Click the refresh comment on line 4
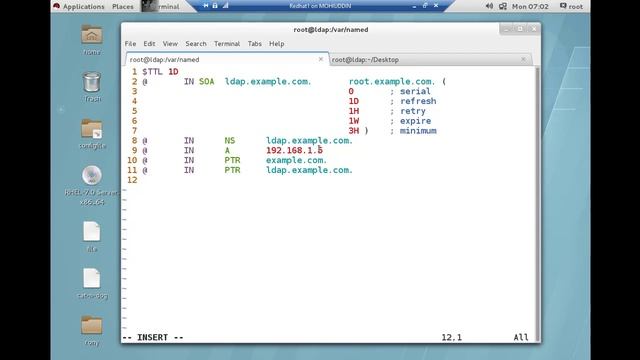The image size is (640, 360). pyautogui.click(x=418, y=101)
